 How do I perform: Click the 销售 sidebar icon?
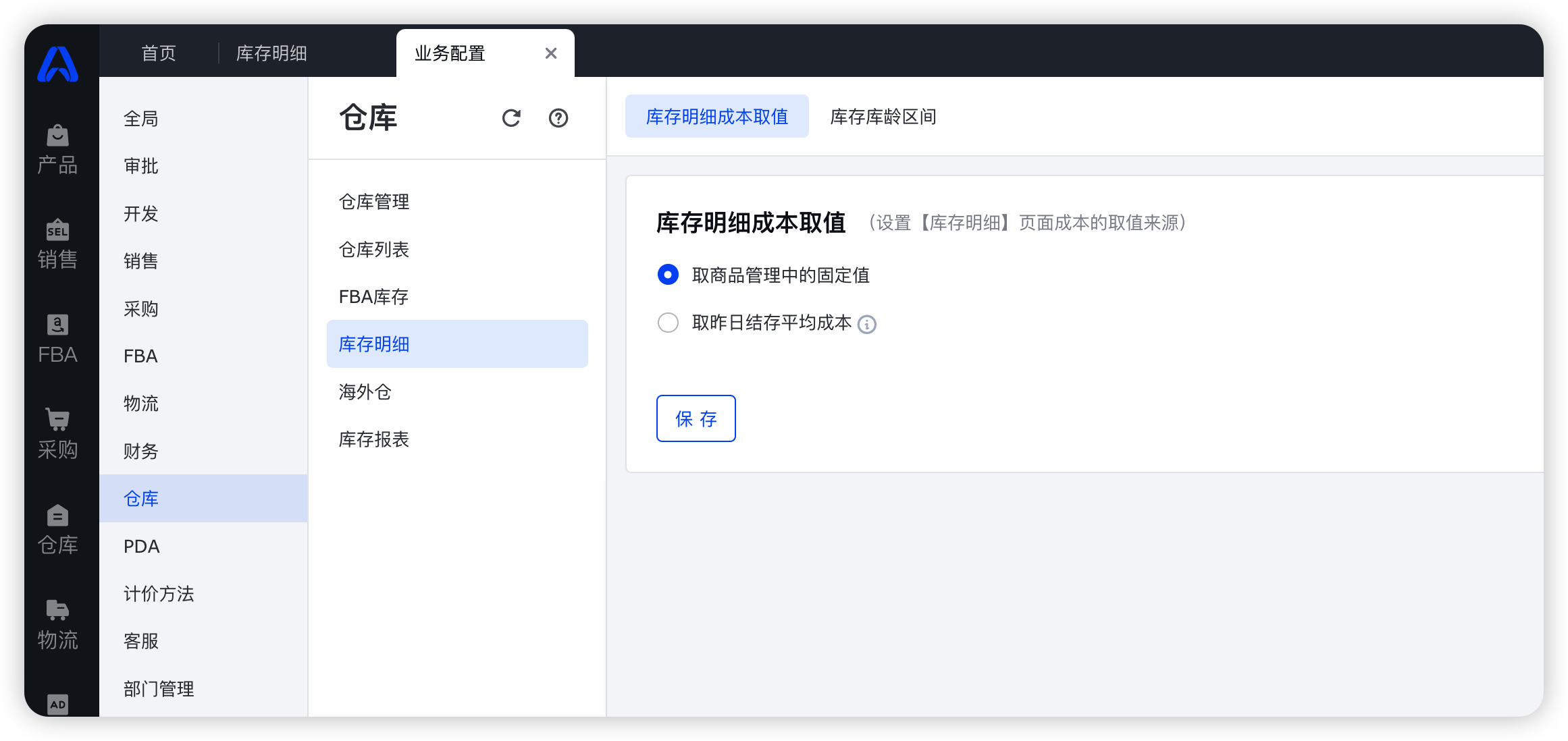coord(57,245)
